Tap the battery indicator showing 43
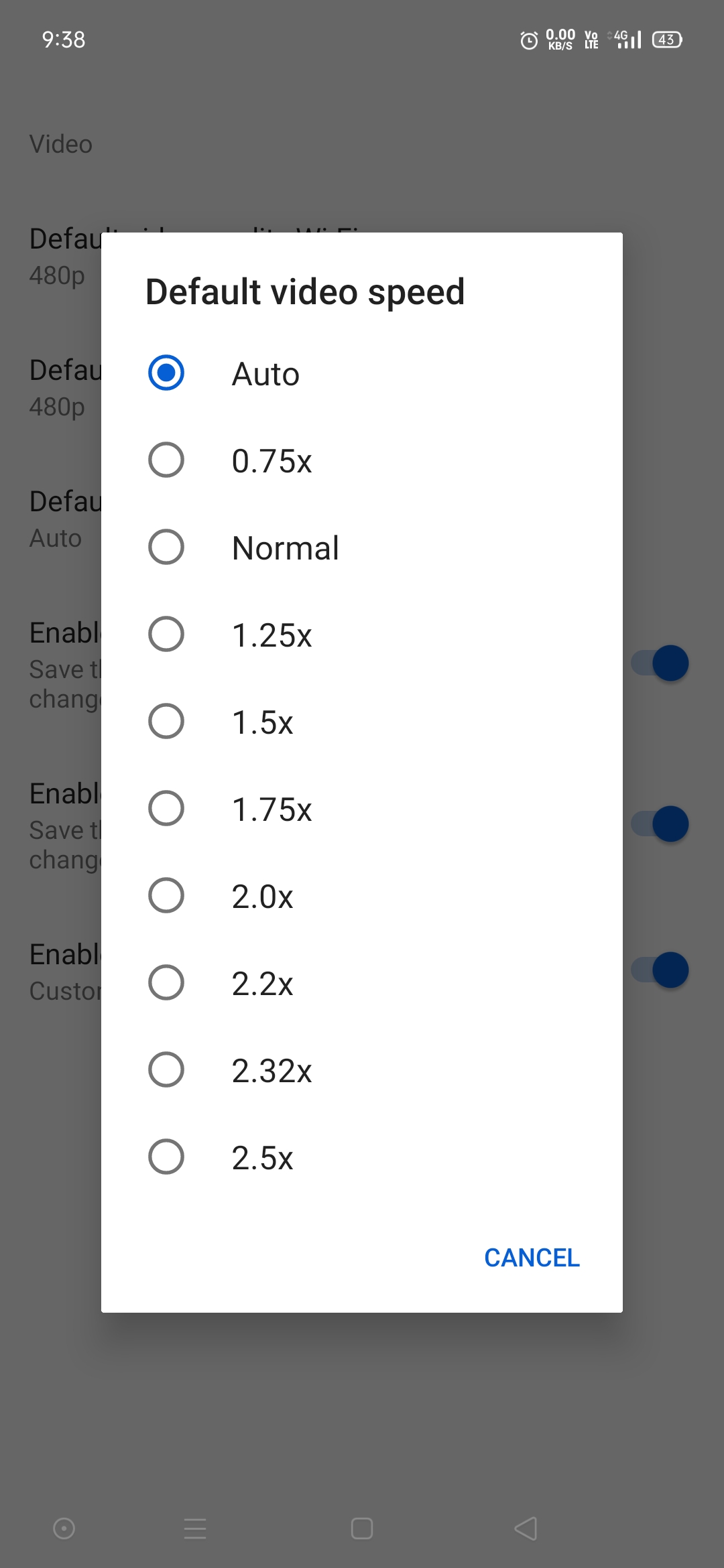 tap(666, 40)
